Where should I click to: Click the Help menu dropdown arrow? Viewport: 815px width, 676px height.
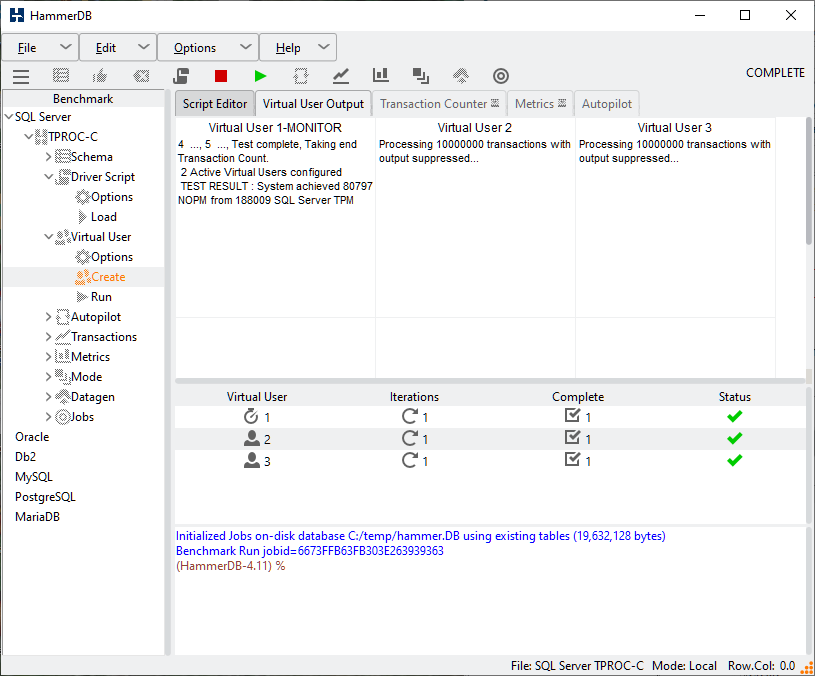pyautogui.click(x=323, y=47)
